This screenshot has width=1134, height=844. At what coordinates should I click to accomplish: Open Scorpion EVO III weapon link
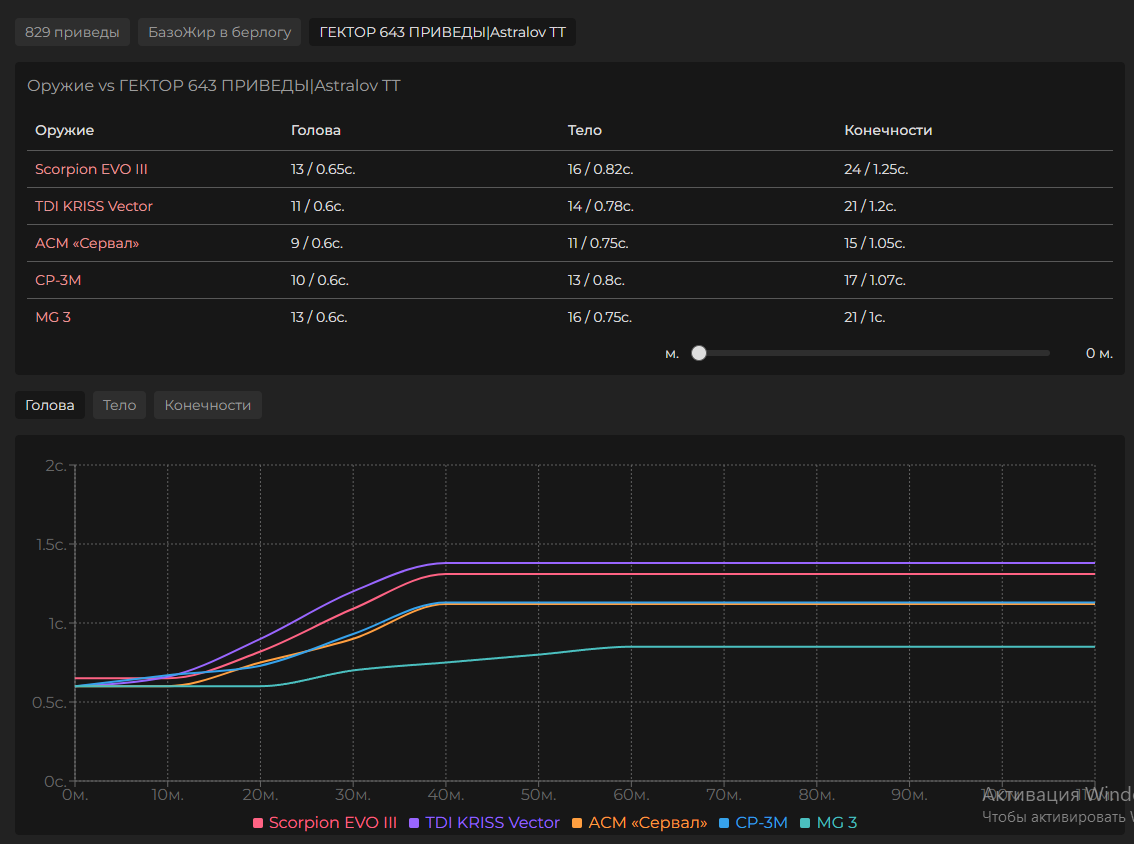pos(91,169)
